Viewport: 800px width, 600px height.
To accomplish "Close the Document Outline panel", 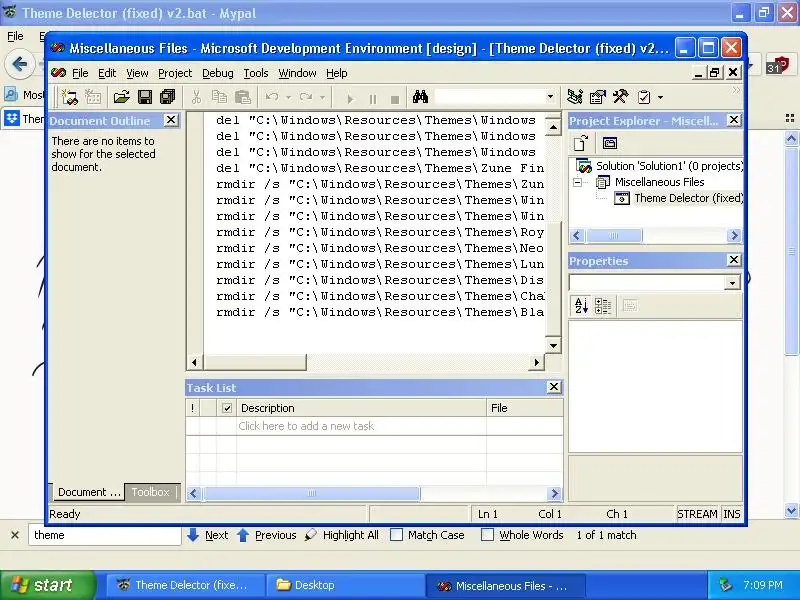I will (170, 120).
